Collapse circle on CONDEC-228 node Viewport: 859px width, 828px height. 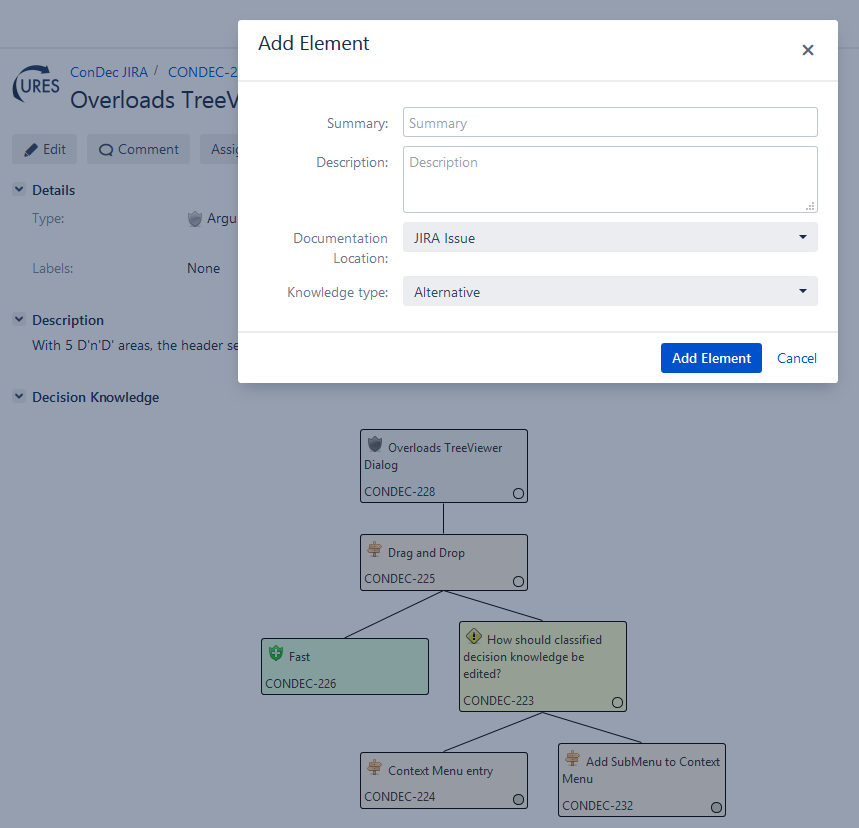point(518,493)
